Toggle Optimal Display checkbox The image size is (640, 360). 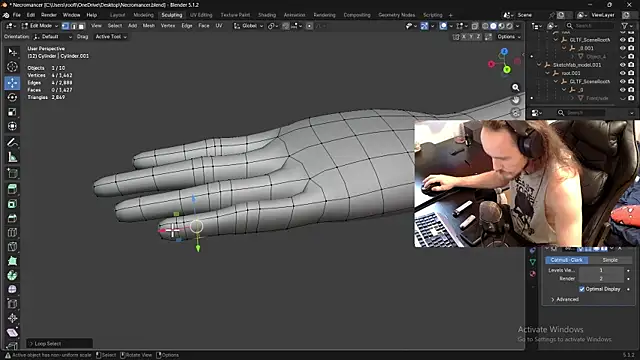[582, 289]
